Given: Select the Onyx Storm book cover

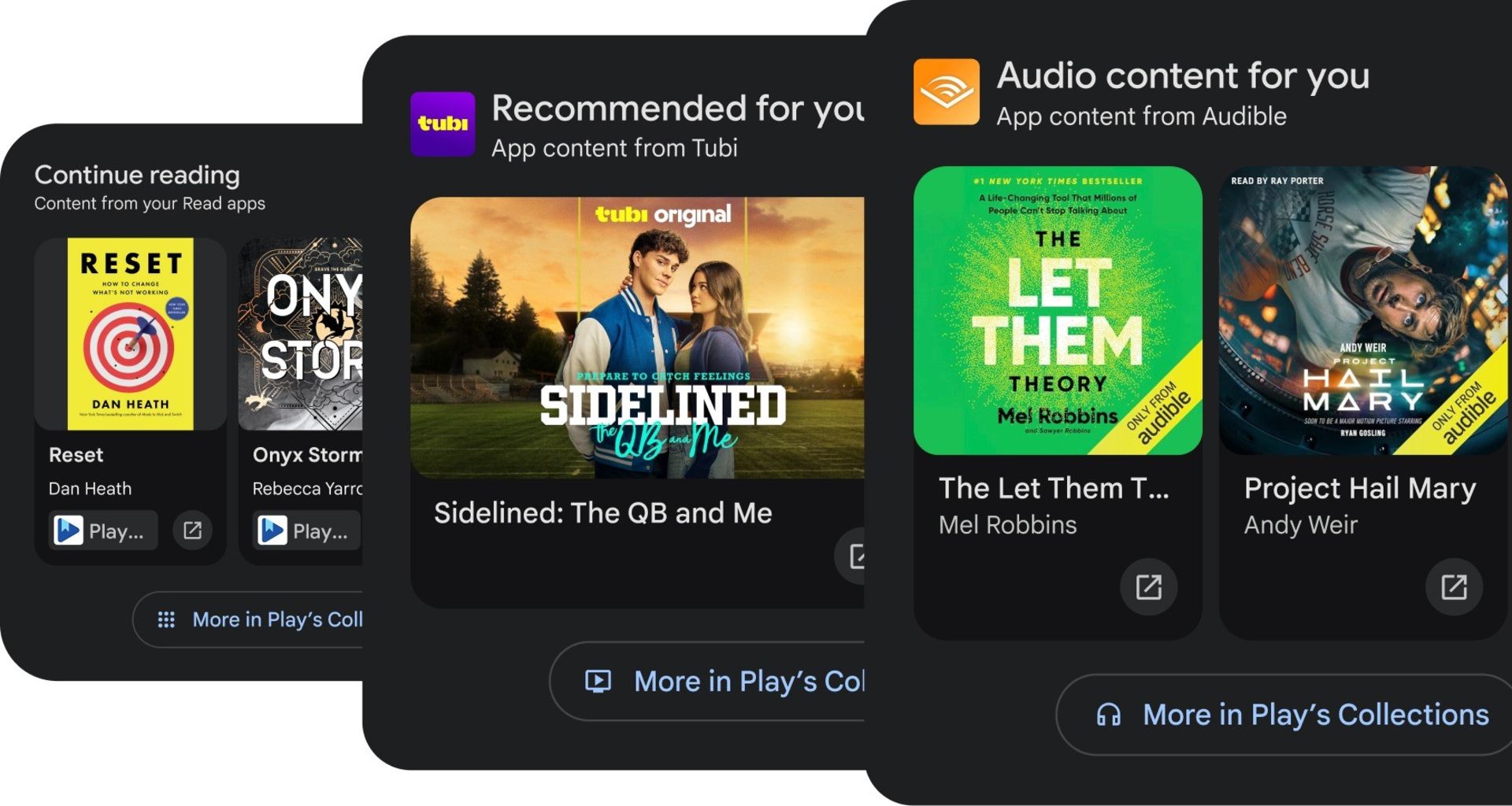Looking at the screenshot, I should point(302,335).
